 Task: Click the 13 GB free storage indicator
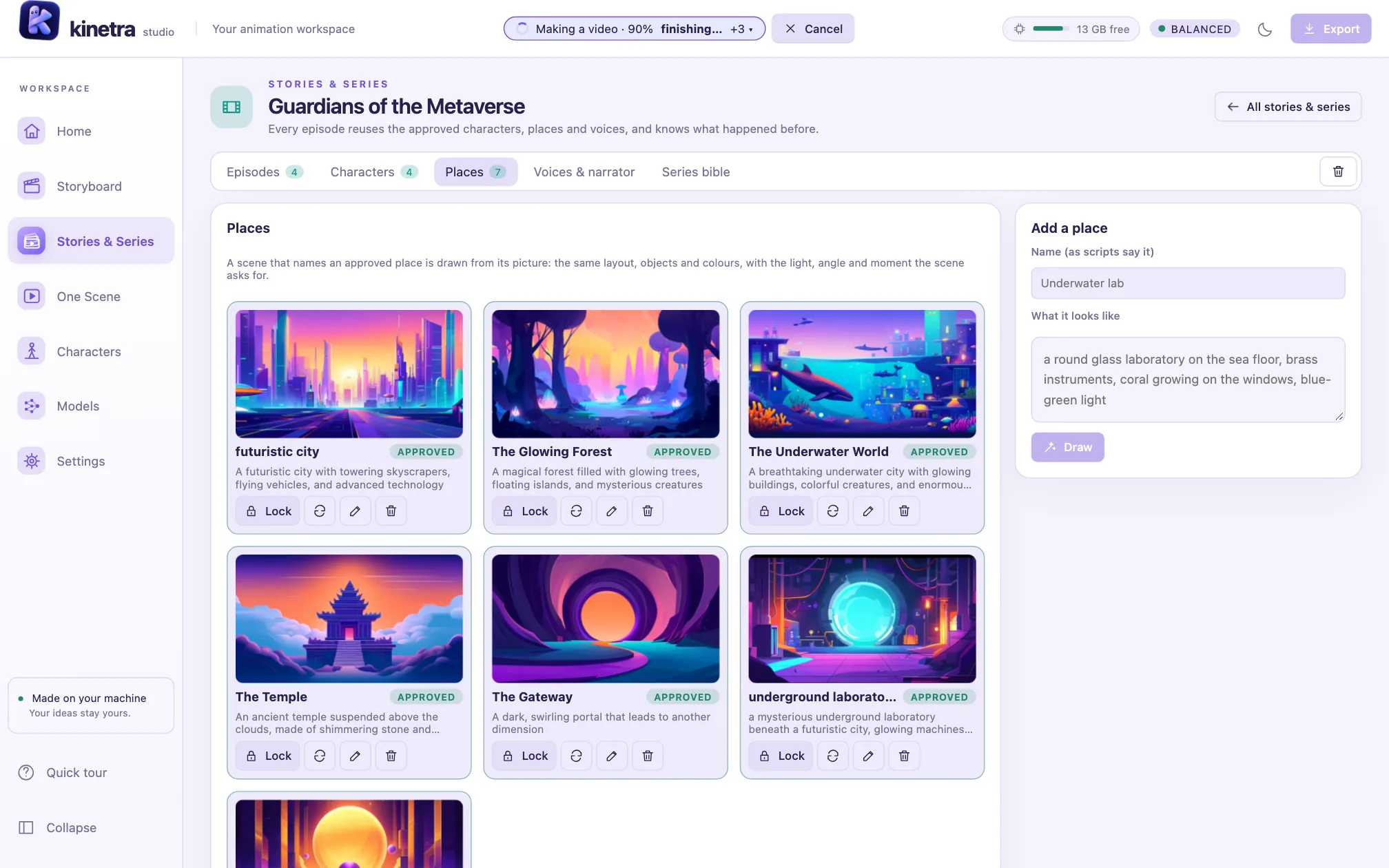click(x=1071, y=29)
